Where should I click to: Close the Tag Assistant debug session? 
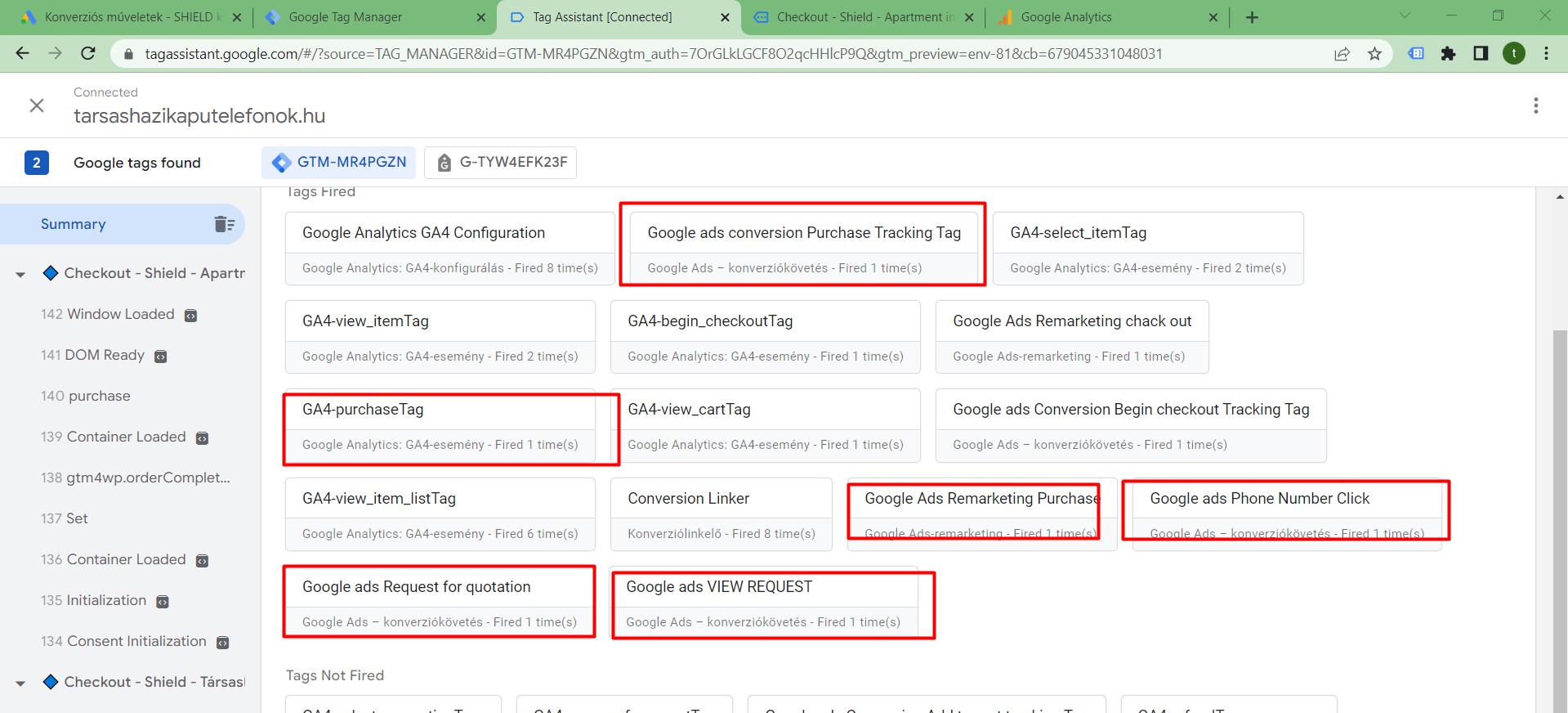(37, 105)
